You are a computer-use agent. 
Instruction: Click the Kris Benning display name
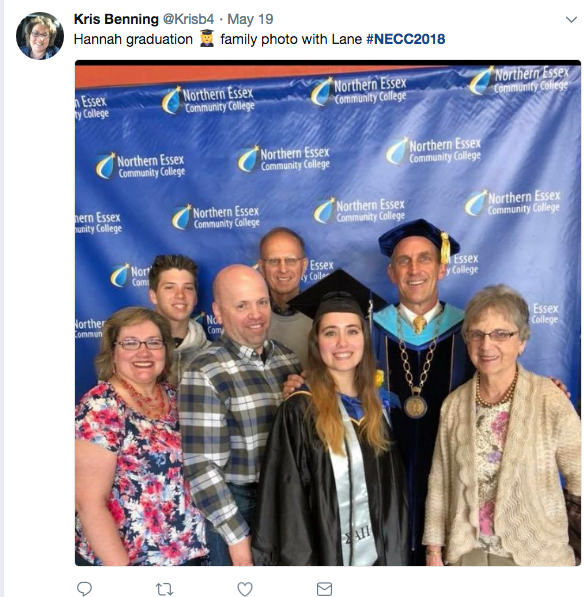[x=116, y=19]
